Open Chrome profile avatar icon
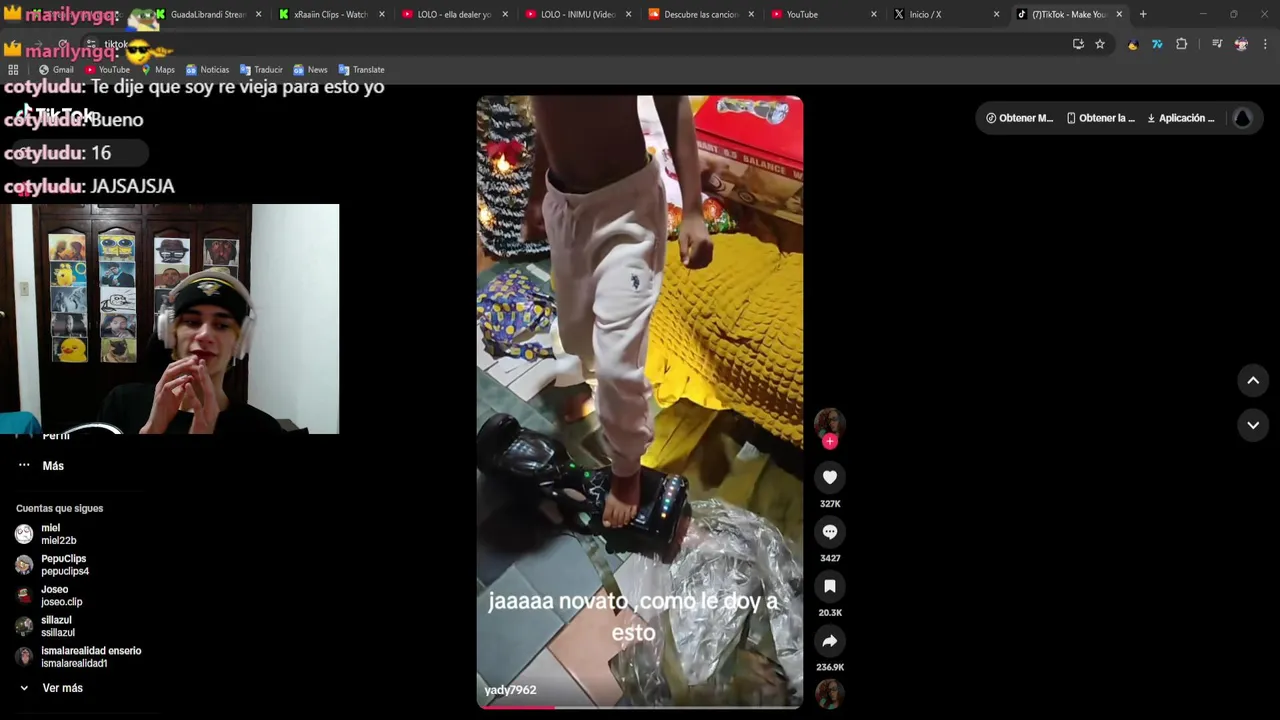 (1241, 44)
